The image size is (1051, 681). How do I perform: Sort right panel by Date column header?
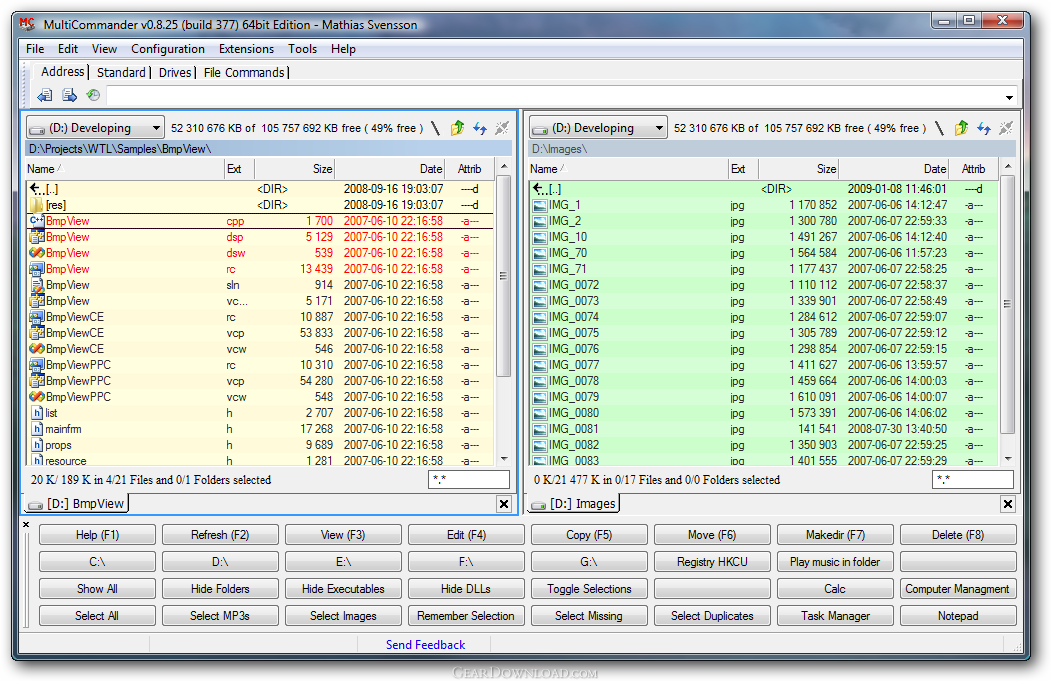tap(895, 169)
